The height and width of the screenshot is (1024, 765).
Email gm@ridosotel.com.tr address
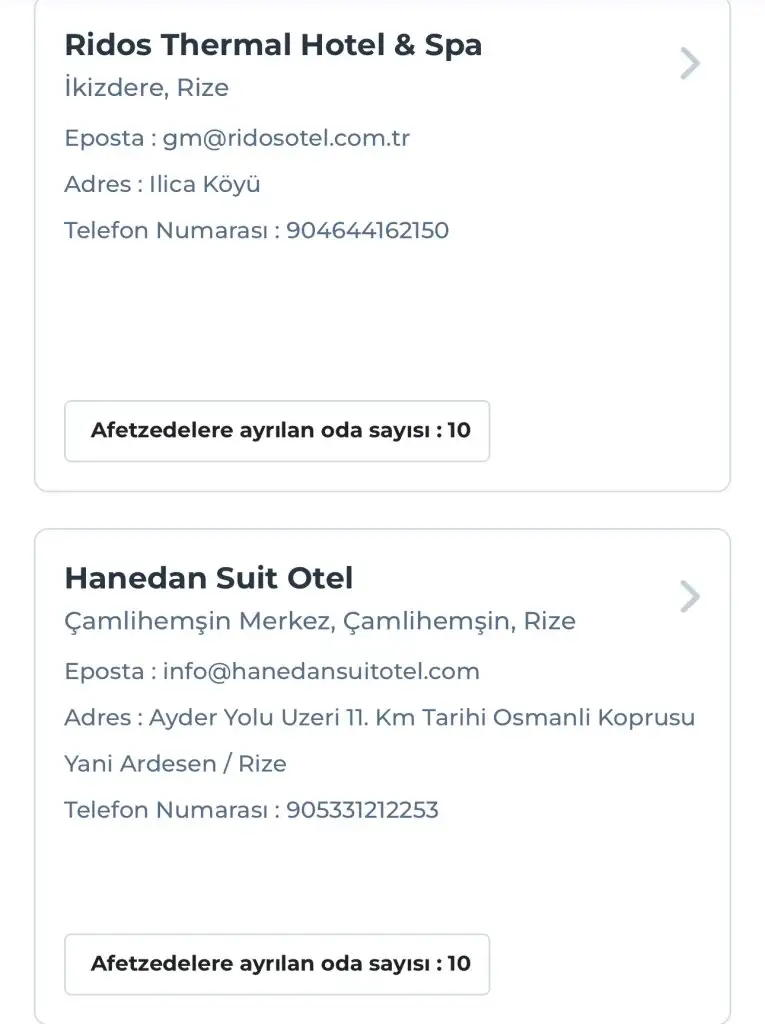coord(286,138)
